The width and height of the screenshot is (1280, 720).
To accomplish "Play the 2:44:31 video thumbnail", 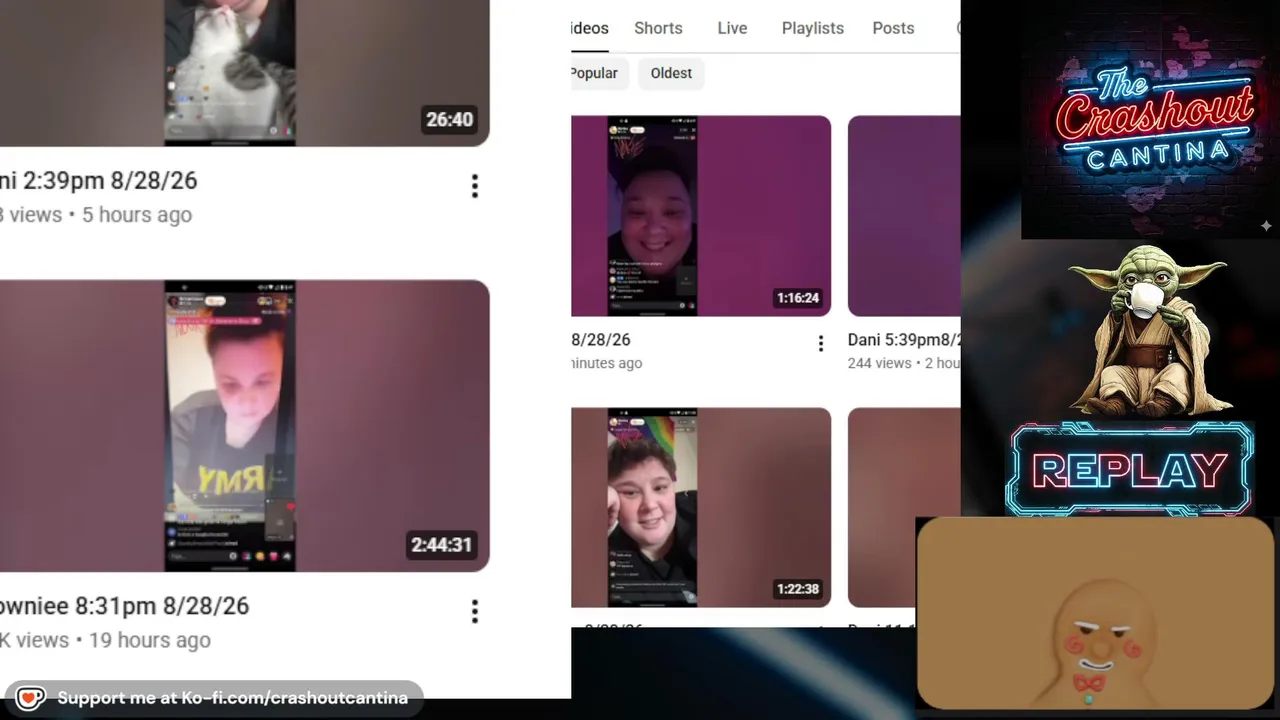I will tap(244, 426).
